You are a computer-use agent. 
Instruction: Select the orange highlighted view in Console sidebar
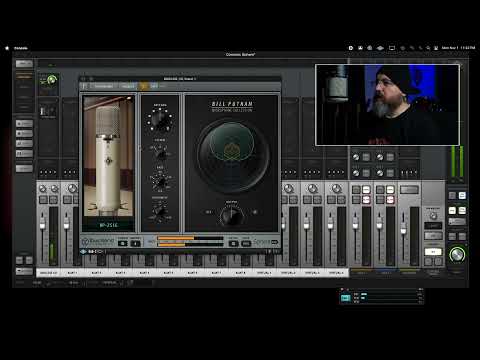pyautogui.click(x=24, y=76)
